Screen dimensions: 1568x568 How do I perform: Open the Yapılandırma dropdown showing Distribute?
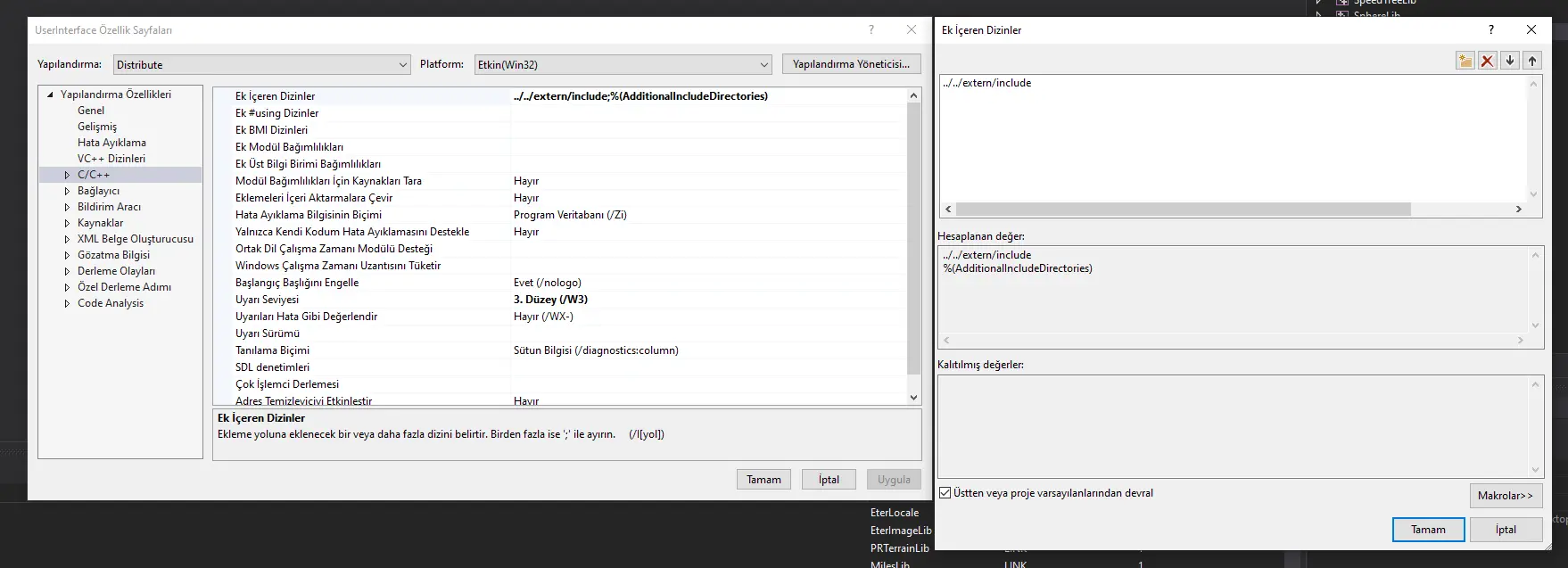(262, 65)
